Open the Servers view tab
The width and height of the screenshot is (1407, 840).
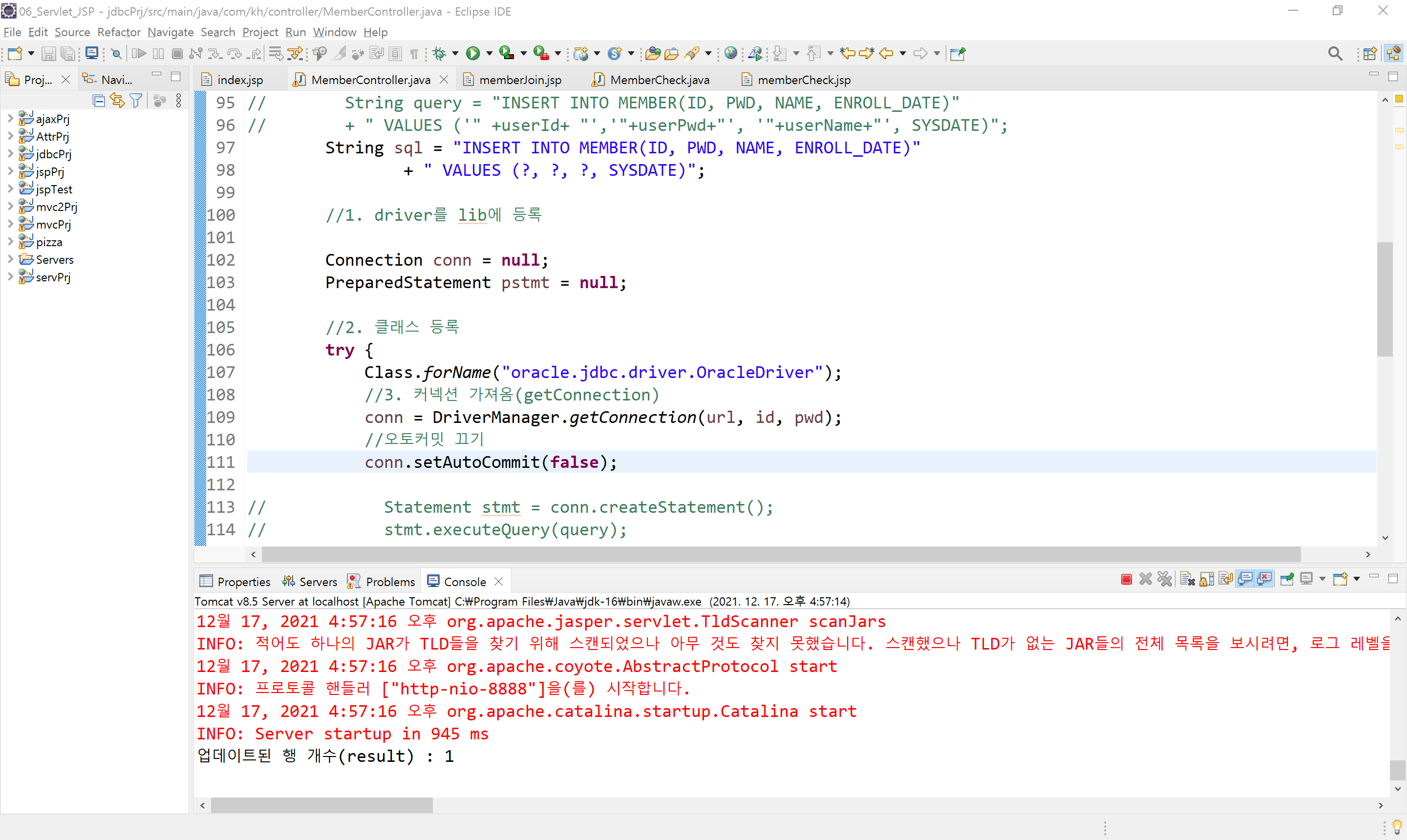click(310, 582)
